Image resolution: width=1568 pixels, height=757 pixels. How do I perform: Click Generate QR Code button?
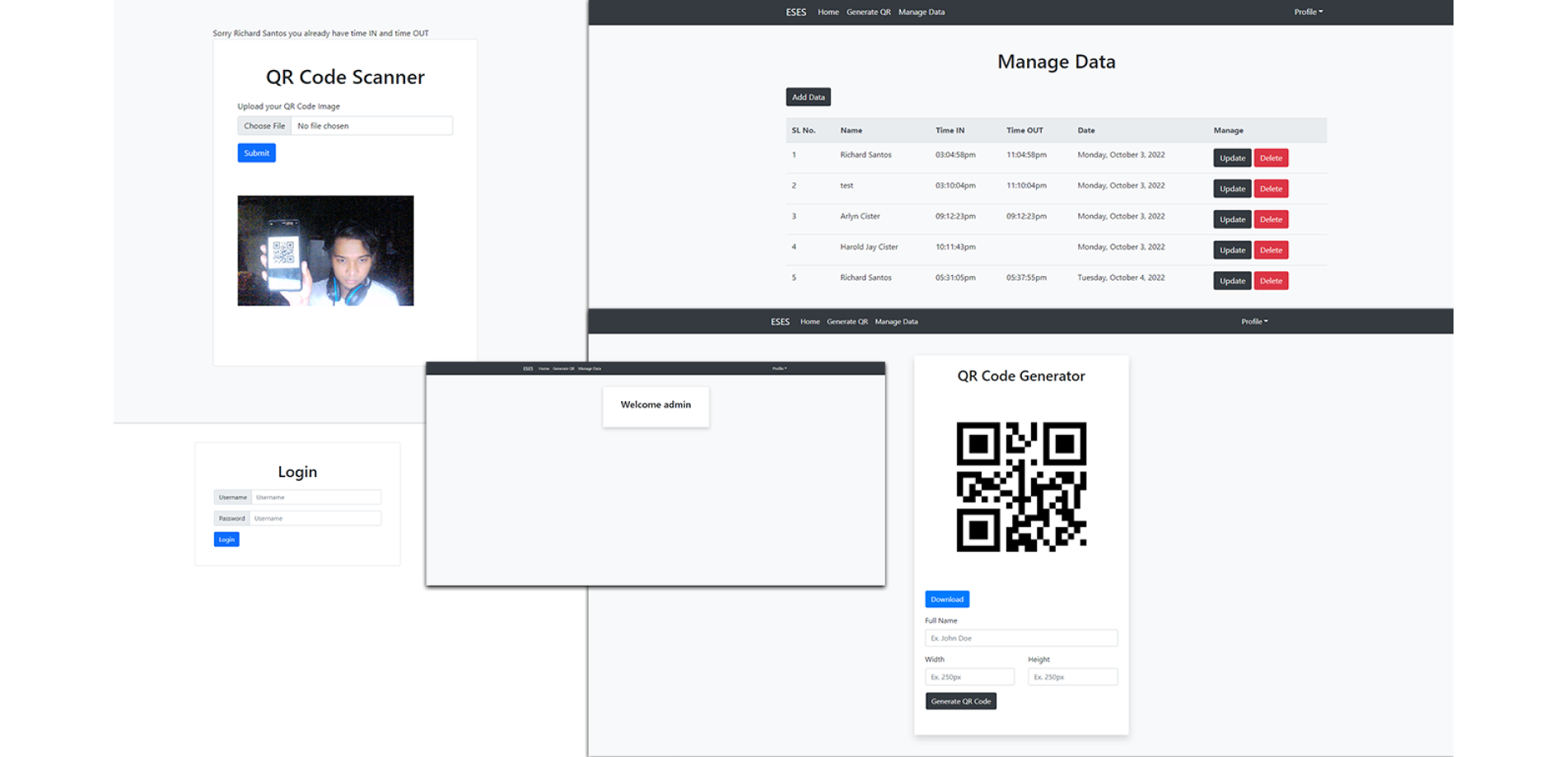coord(961,702)
